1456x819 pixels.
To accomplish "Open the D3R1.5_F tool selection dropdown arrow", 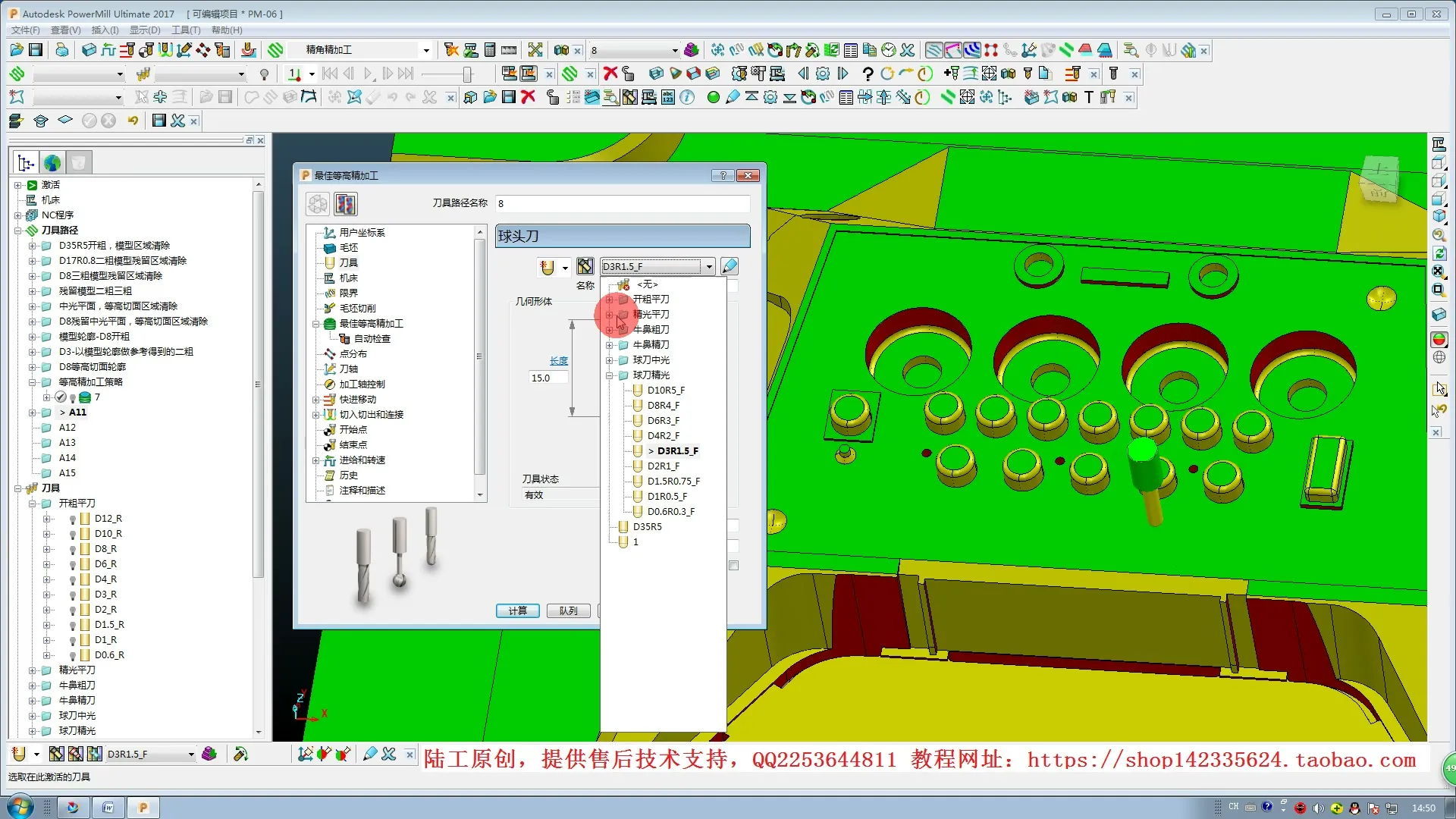I will [x=709, y=266].
